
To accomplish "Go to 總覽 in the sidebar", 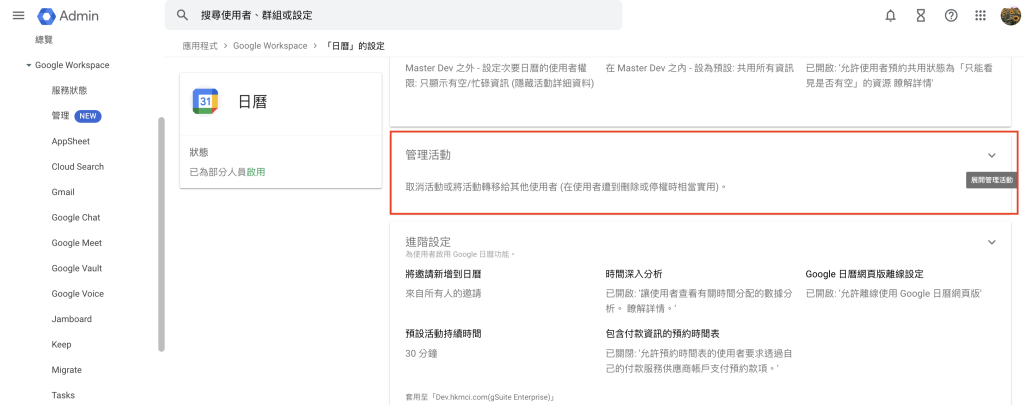I will [x=44, y=40].
